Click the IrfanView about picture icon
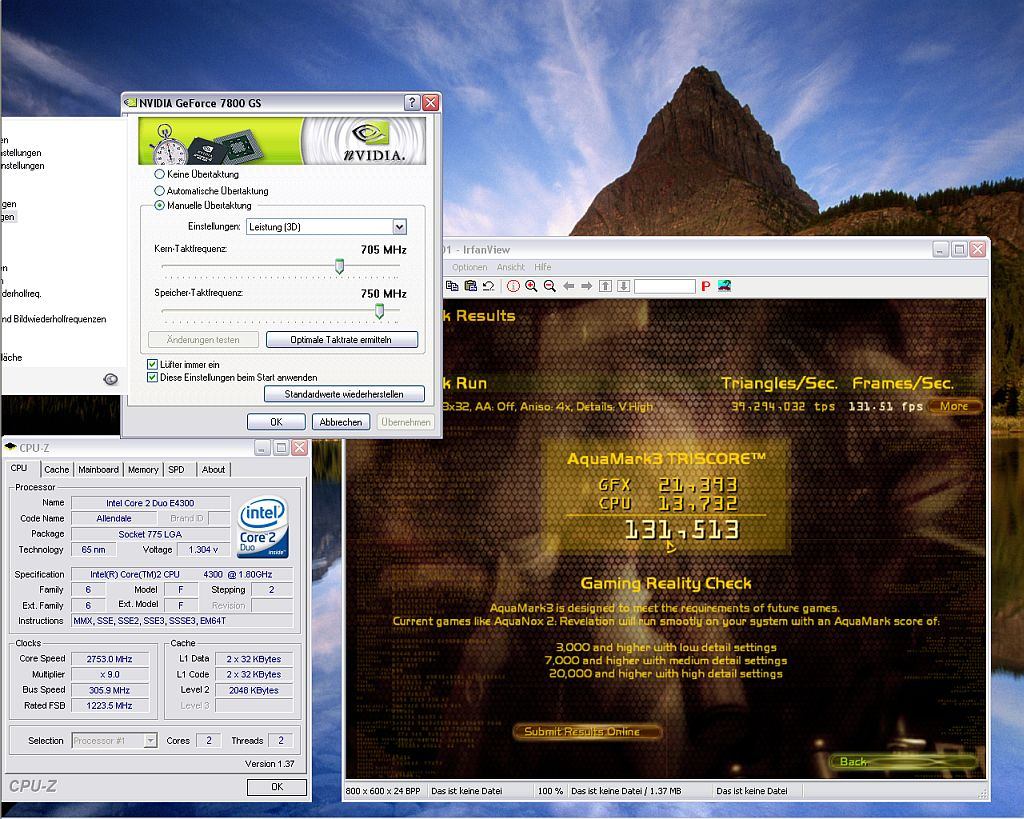 coord(724,285)
